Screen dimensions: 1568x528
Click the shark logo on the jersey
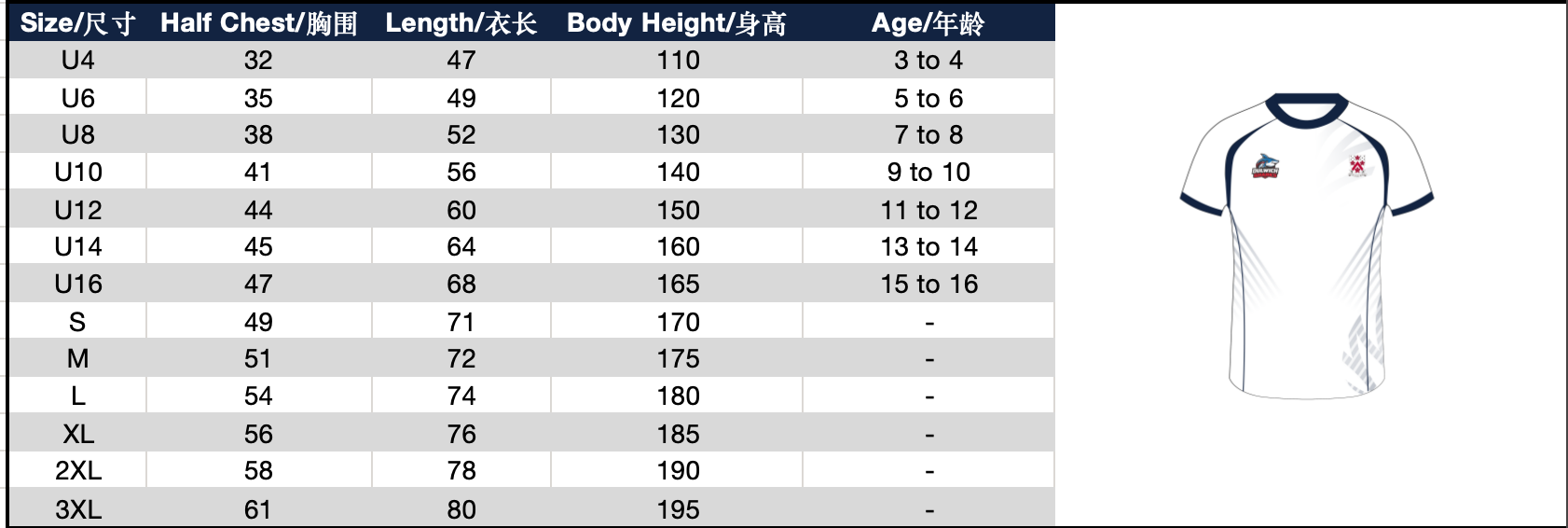tap(1265, 166)
